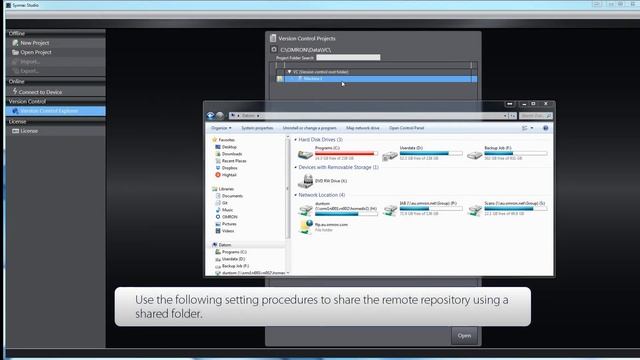
Task: Open the DVD RW Drive icon
Action: (306, 181)
